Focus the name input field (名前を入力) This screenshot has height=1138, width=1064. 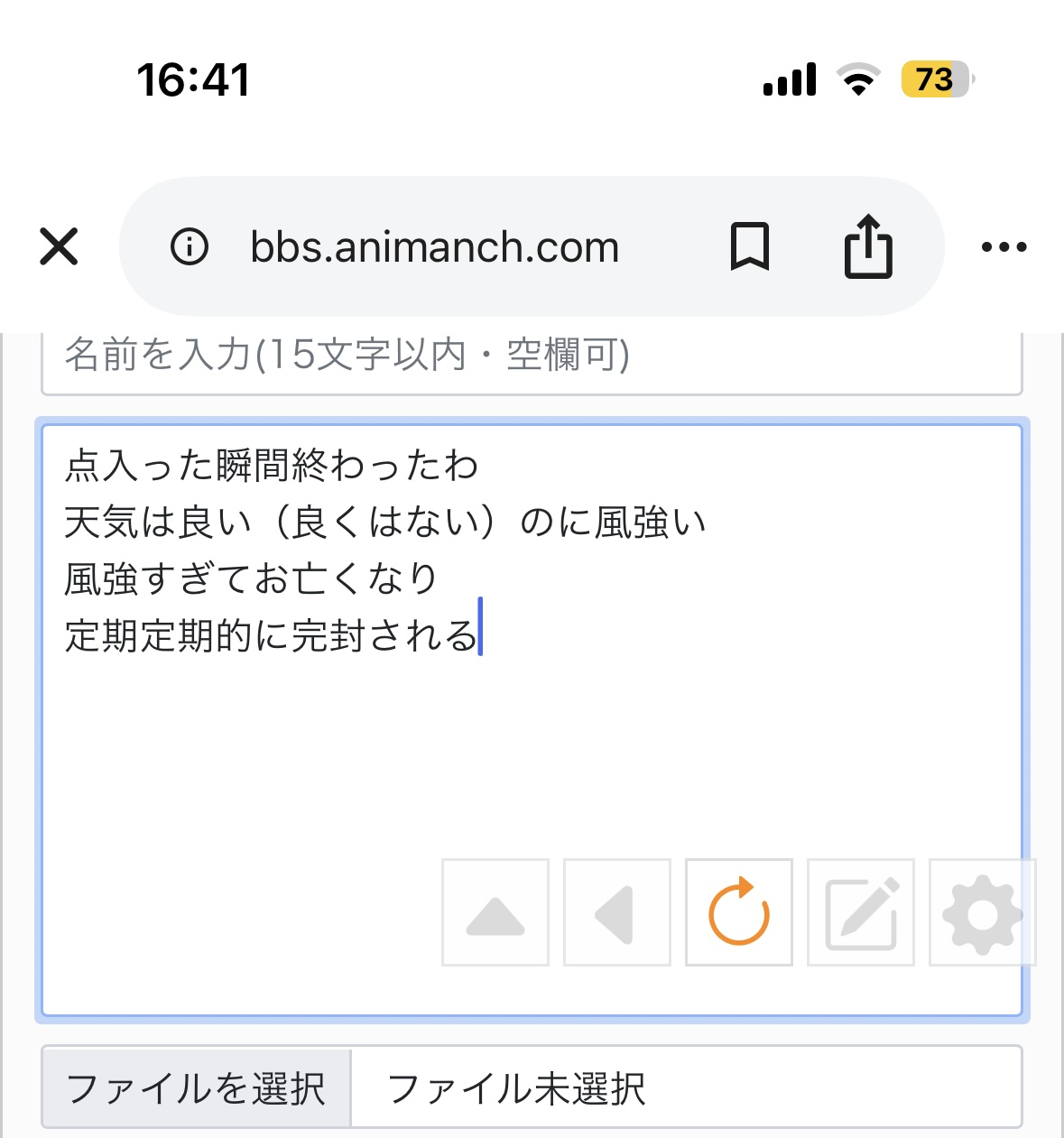(x=531, y=356)
